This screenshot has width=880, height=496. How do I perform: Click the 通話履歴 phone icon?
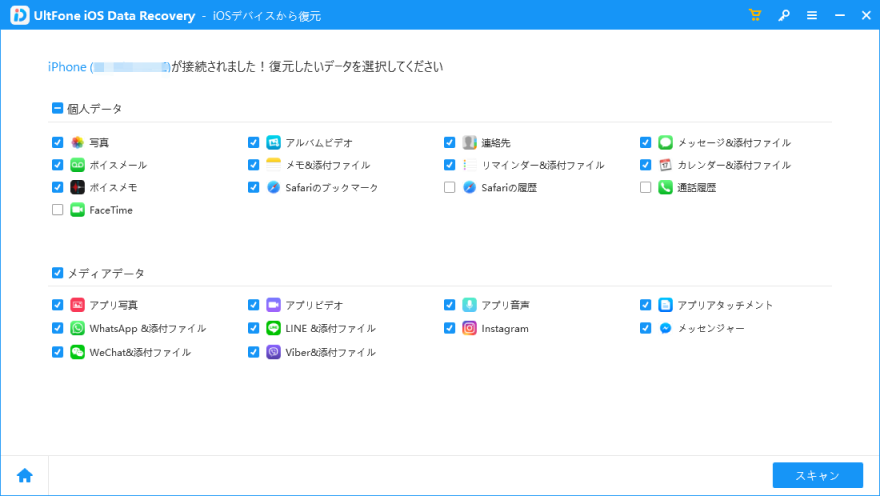(x=666, y=187)
